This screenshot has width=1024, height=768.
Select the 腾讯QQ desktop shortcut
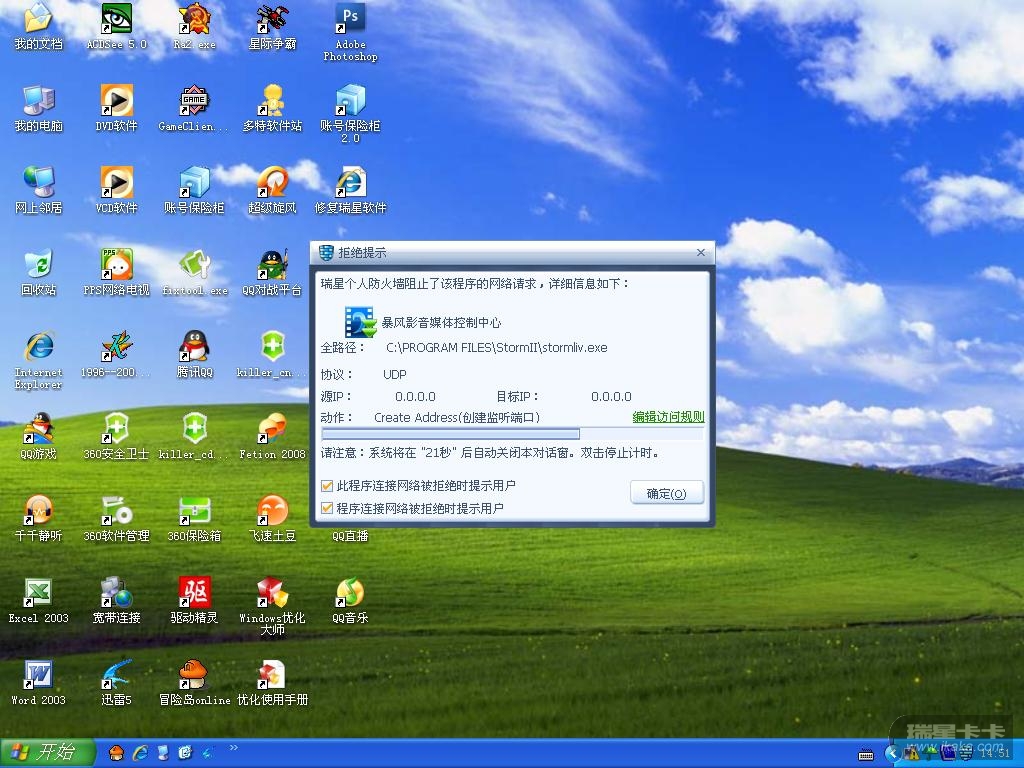194,355
